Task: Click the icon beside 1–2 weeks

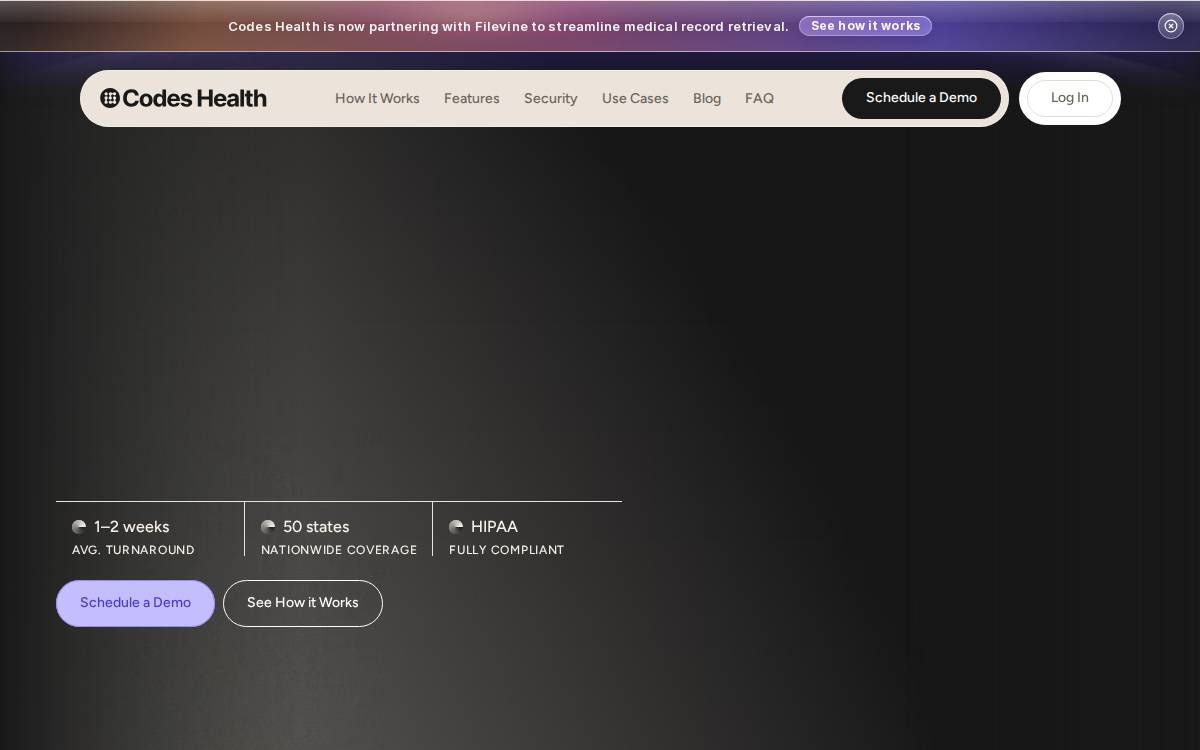Action: tap(79, 527)
